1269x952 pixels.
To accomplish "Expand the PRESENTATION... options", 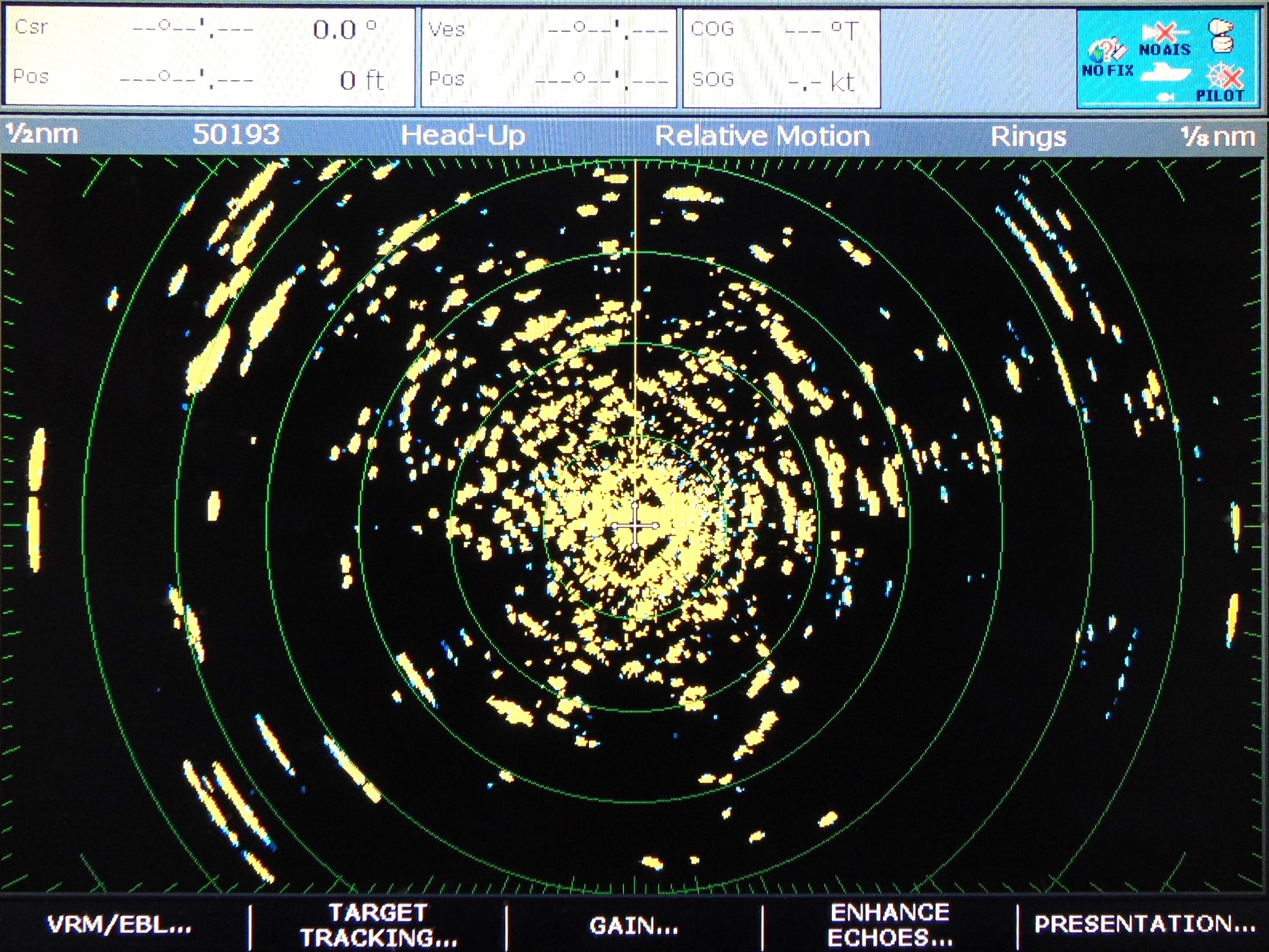I will (x=1144, y=924).
